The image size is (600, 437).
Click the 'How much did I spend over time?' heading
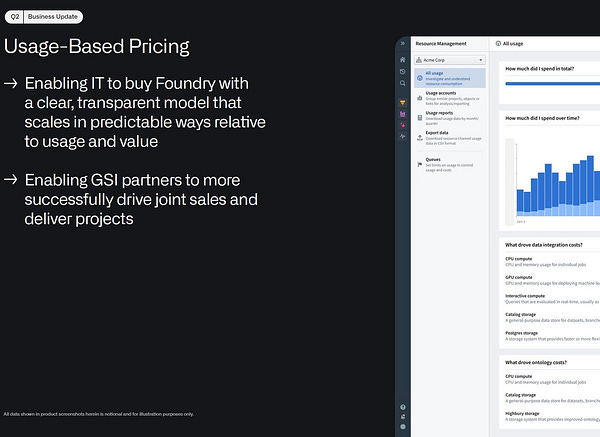(x=542, y=118)
